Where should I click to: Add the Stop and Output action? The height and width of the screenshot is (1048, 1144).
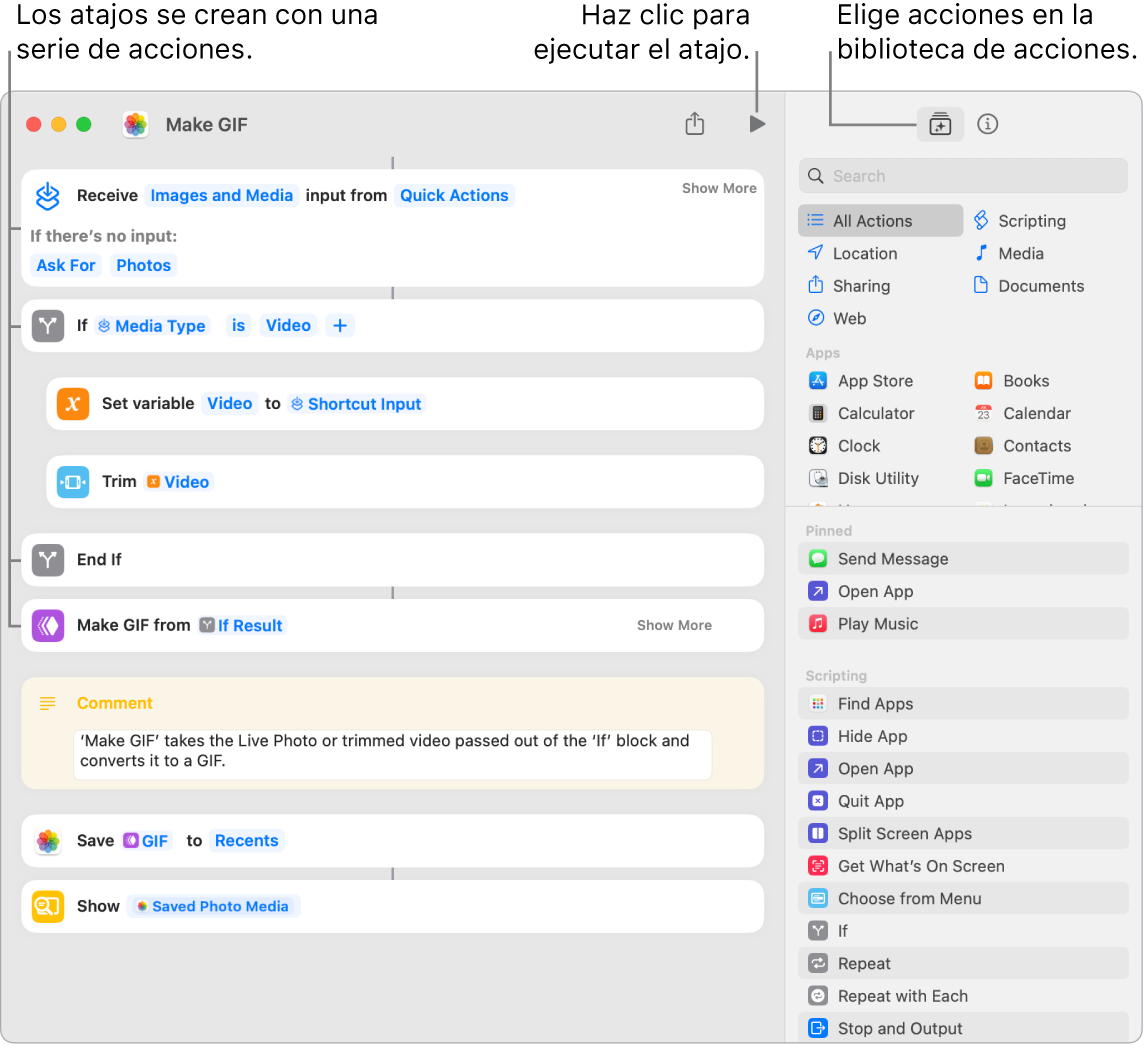(x=963, y=1029)
